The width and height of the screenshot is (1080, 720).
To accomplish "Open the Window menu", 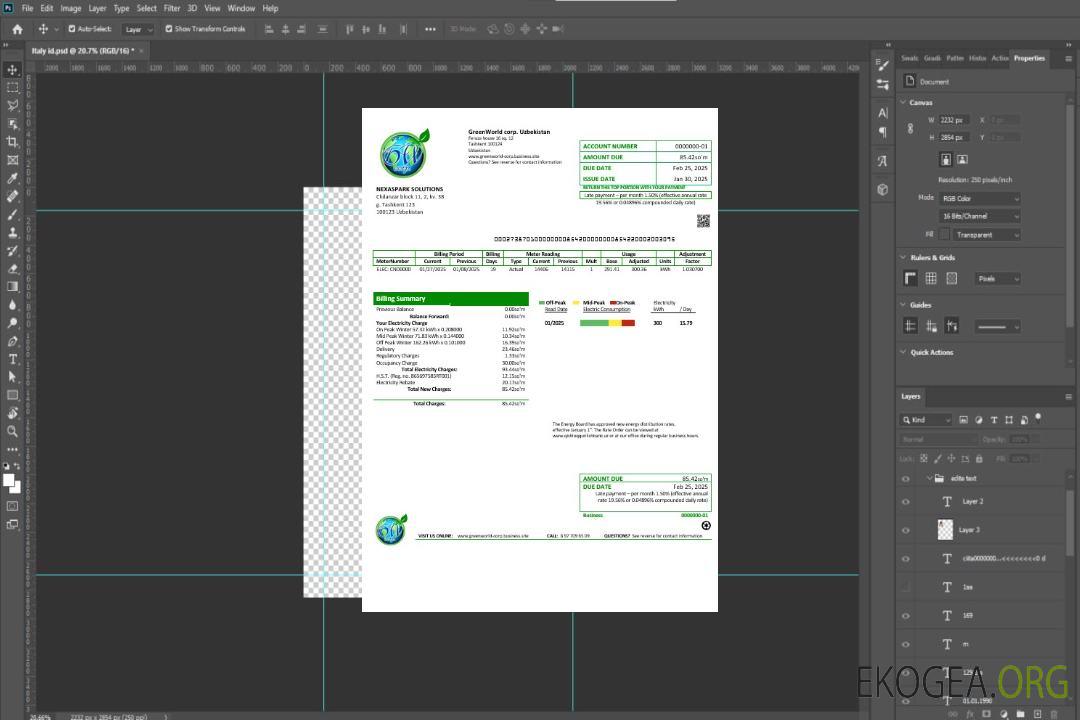I will tap(241, 8).
